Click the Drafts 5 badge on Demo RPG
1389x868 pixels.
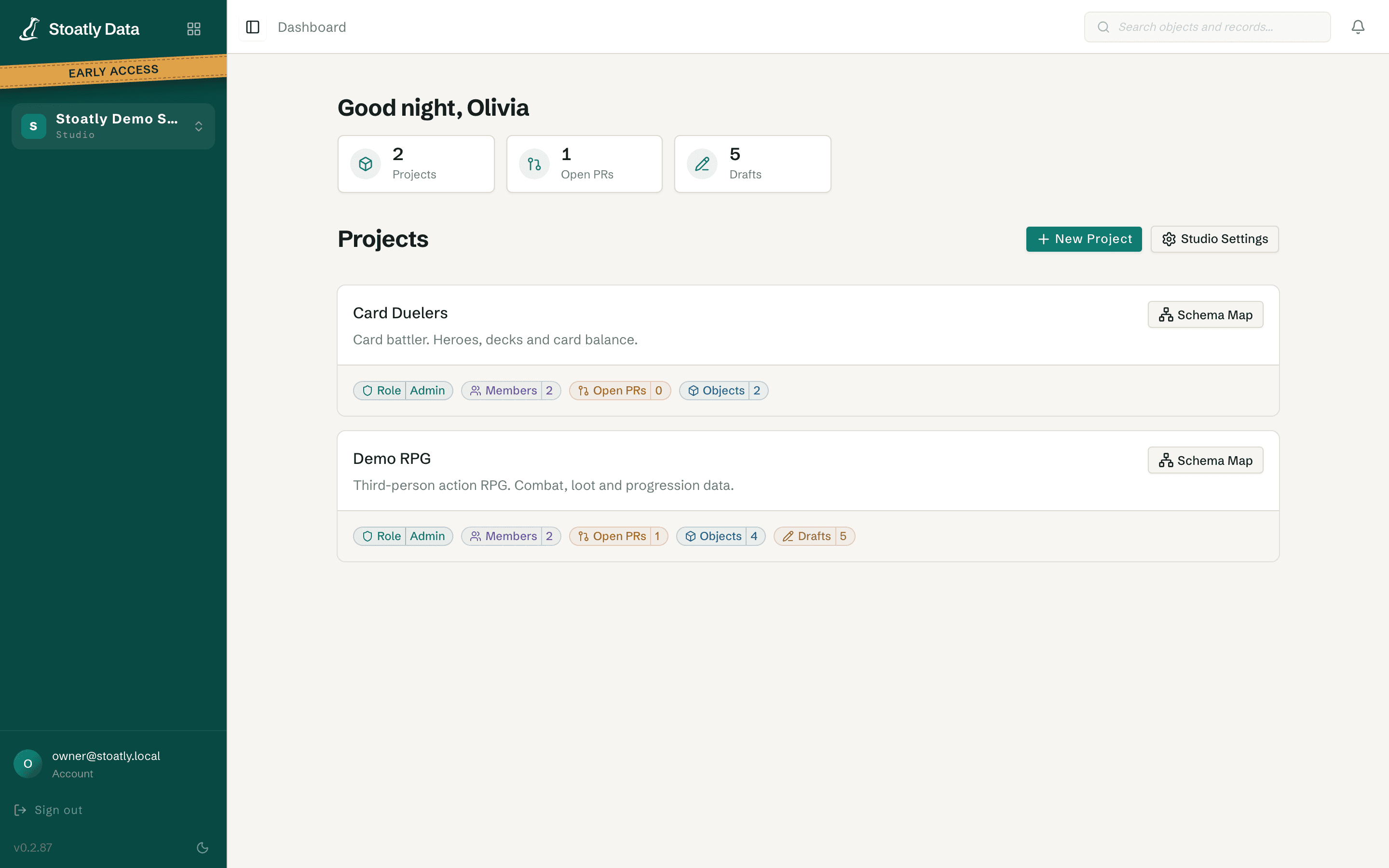[x=815, y=536]
